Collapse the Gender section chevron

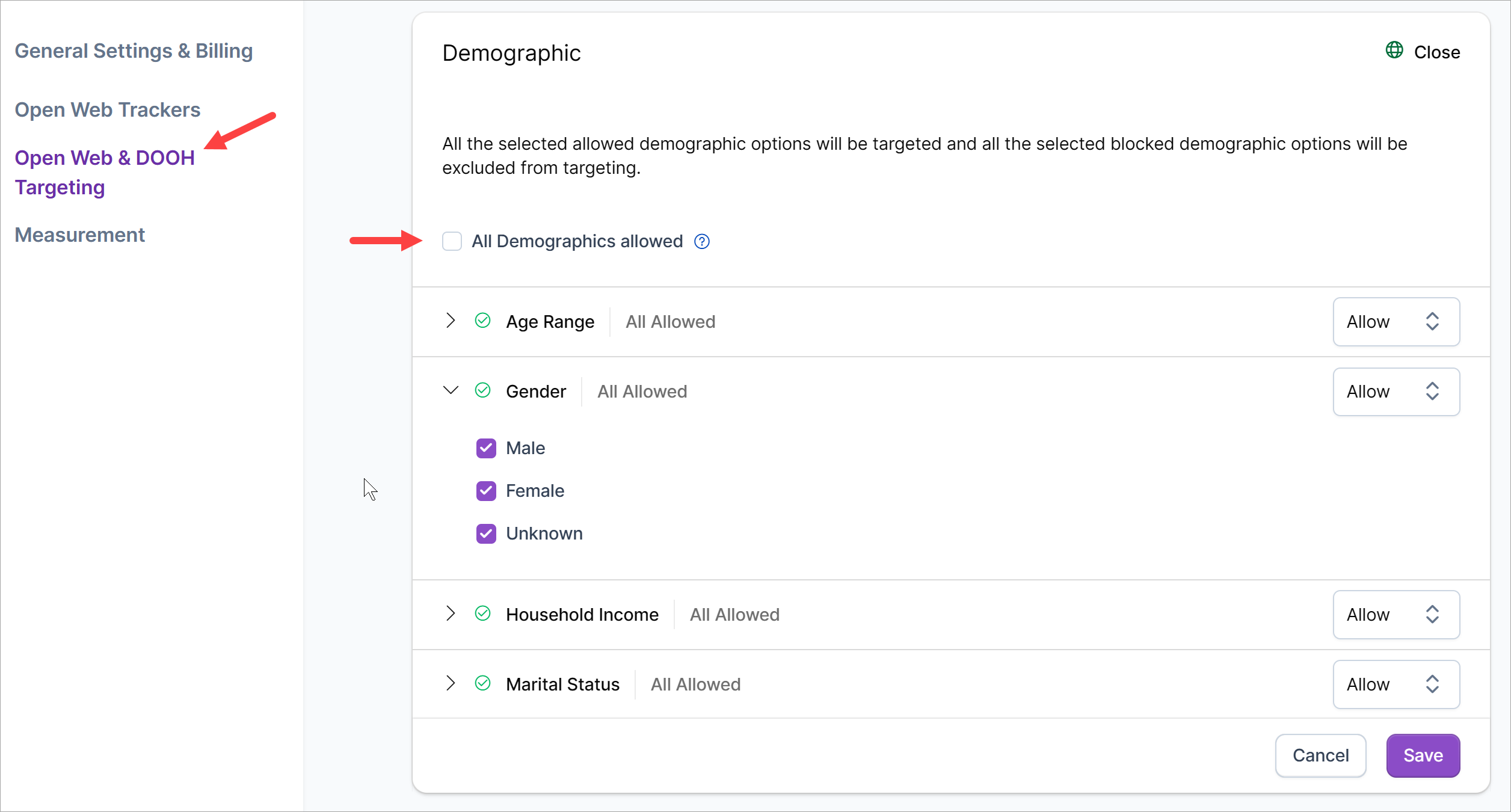(x=451, y=390)
